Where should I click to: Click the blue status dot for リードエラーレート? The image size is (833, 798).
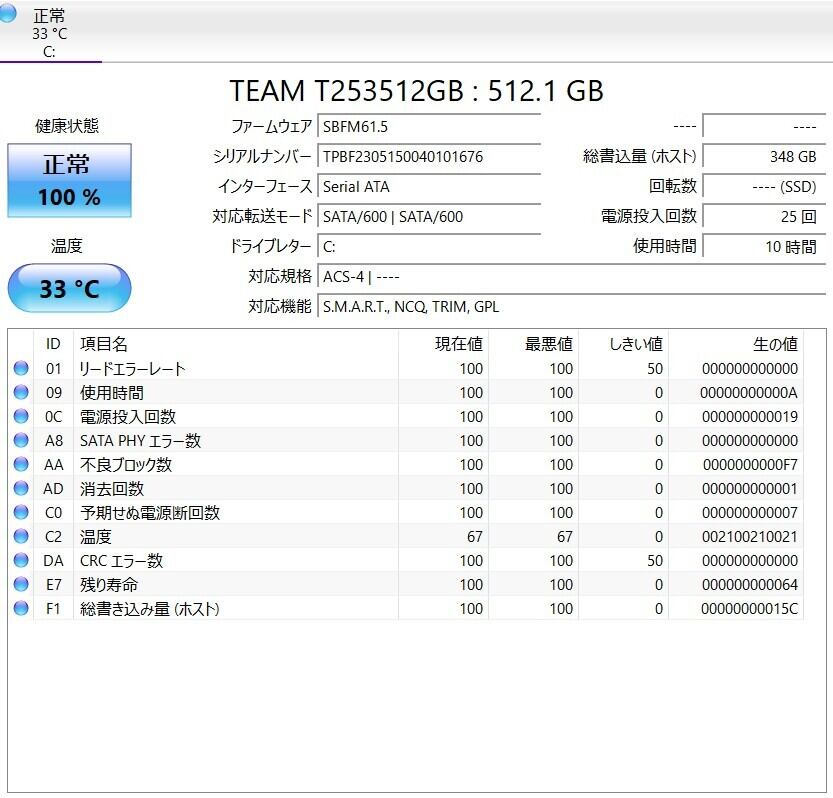pyautogui.click(x=21, y=368)
